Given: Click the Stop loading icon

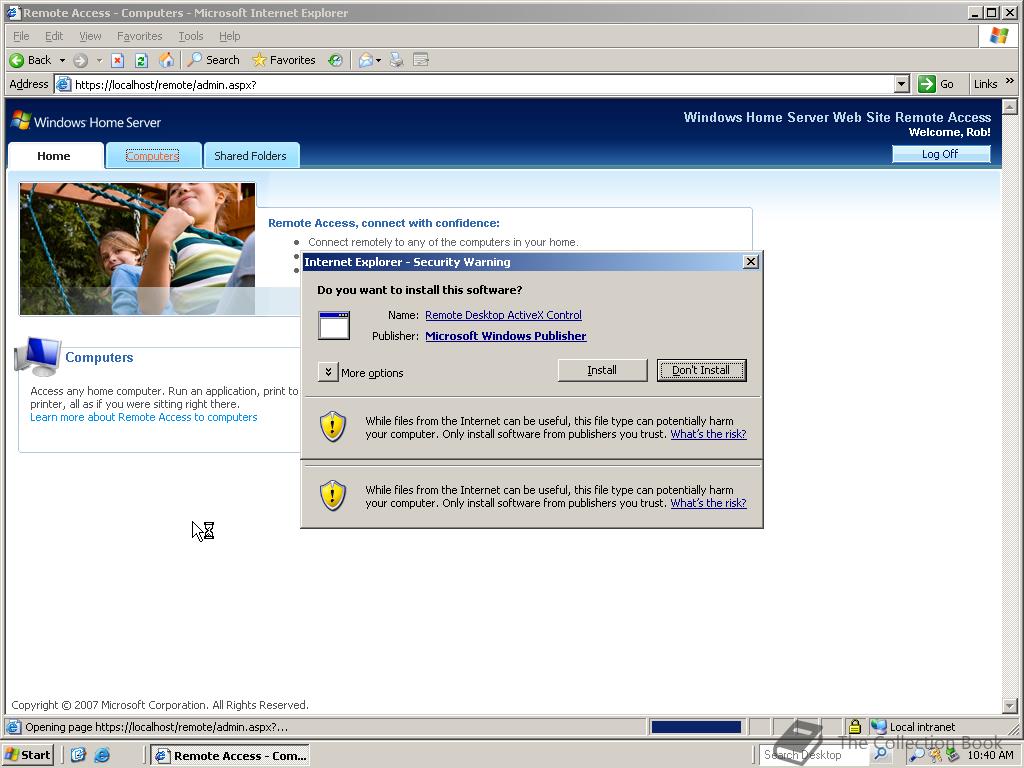Looking at the screenshot, I should (x=117, y=61).
